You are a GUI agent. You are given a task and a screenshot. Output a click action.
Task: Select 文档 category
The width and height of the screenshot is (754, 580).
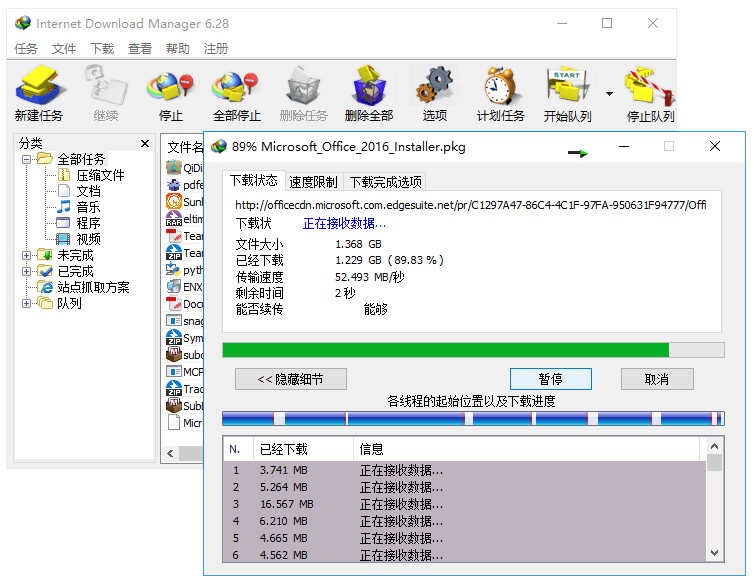[x=79, y=191]
